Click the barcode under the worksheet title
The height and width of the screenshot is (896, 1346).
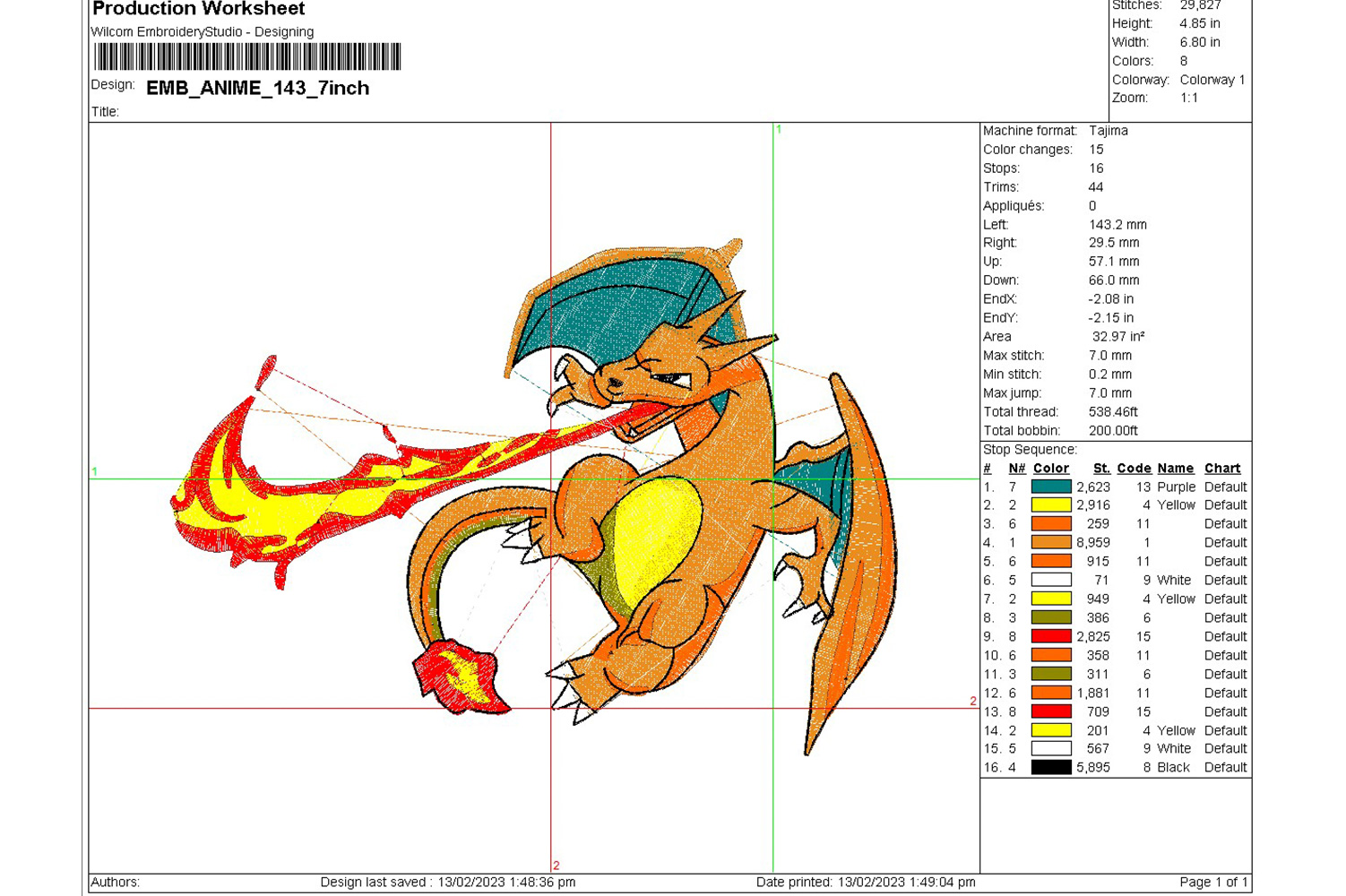point(247,57)
